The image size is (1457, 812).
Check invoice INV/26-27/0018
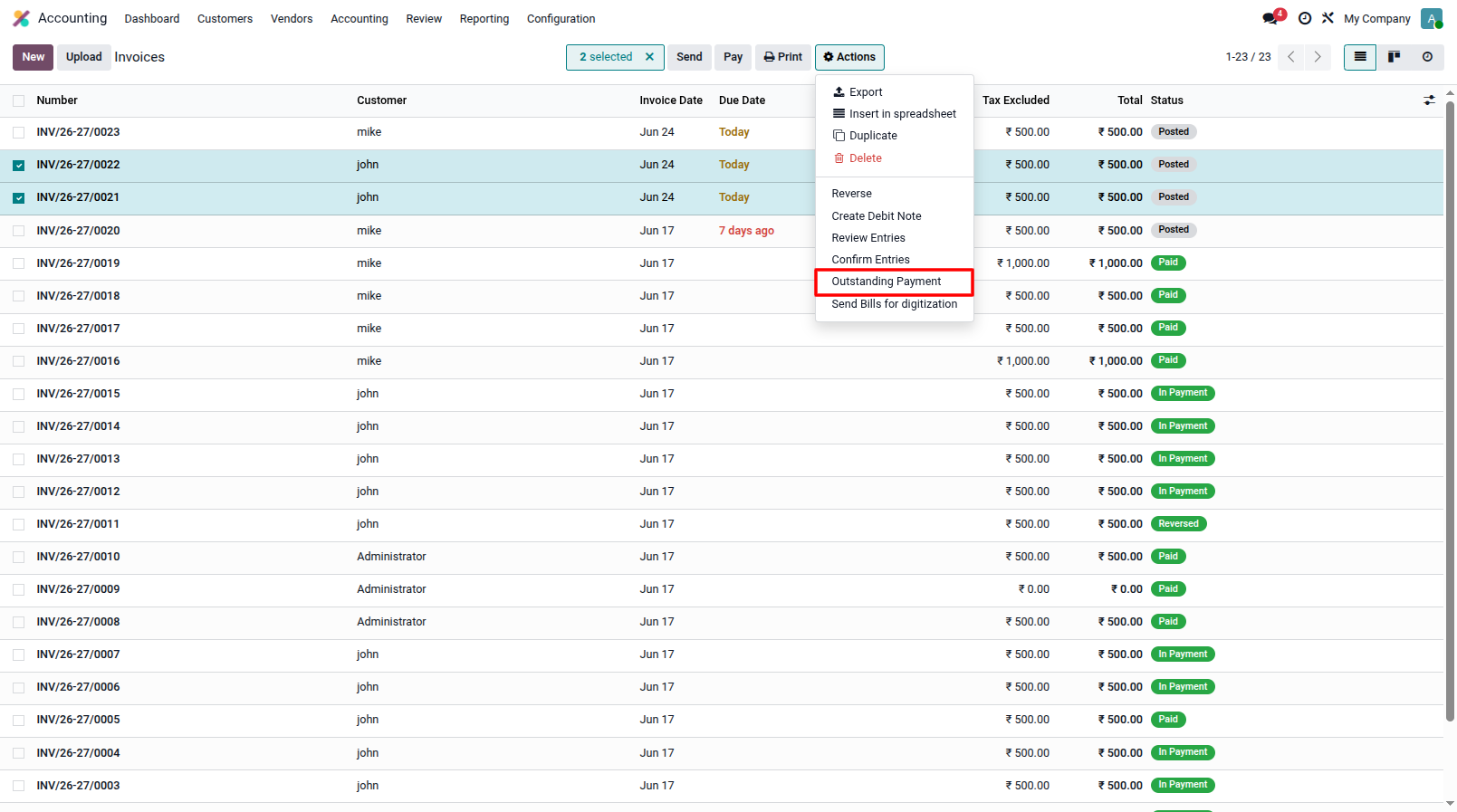tap(19, 296)
